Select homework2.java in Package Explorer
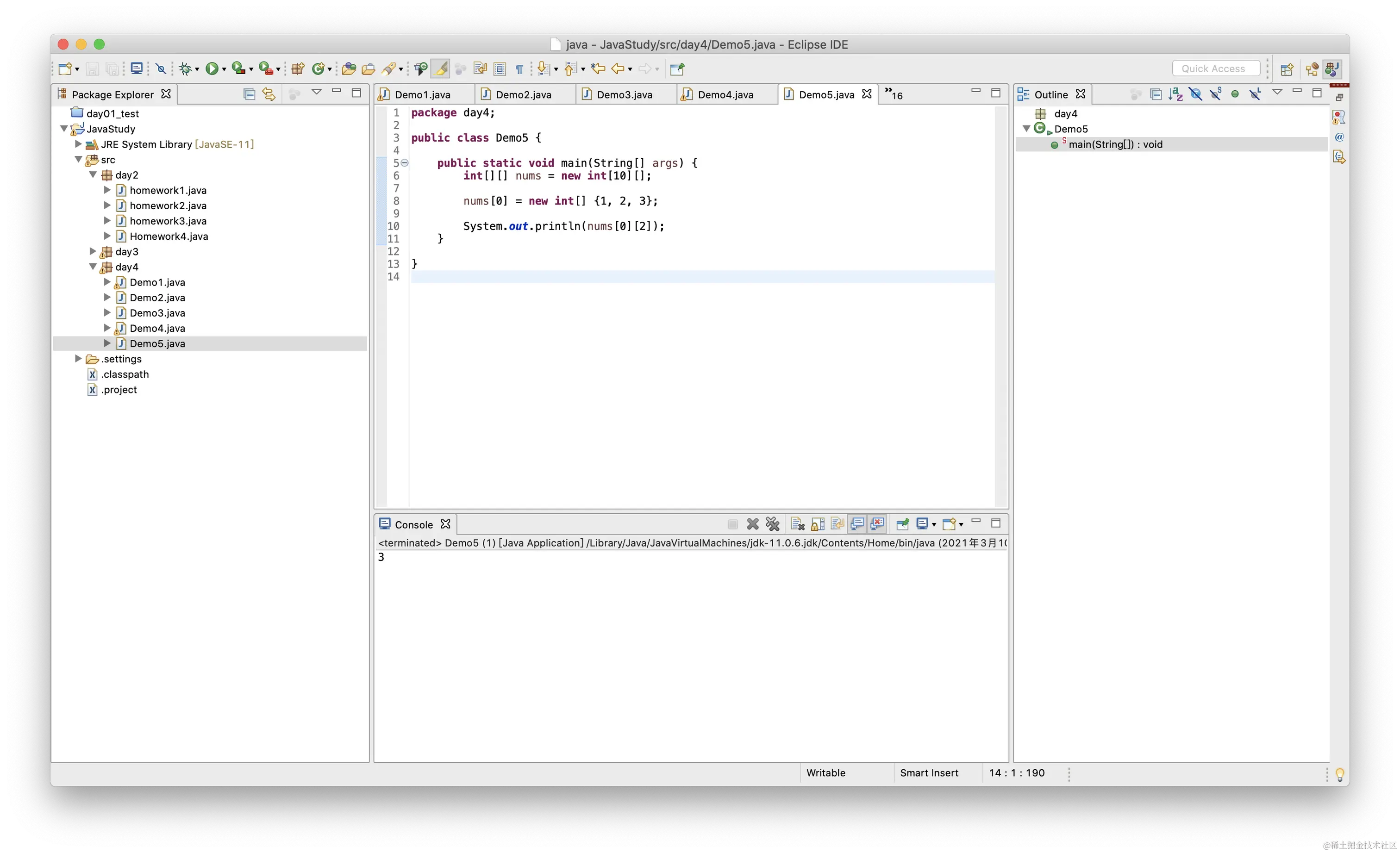The image size is (1400, 853). click(x=168, y=205)
